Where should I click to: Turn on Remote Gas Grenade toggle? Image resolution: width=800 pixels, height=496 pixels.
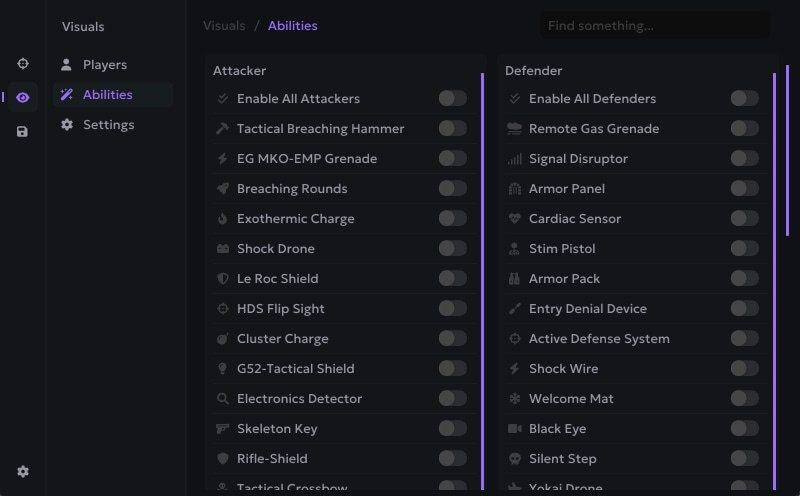click(744, 128)
